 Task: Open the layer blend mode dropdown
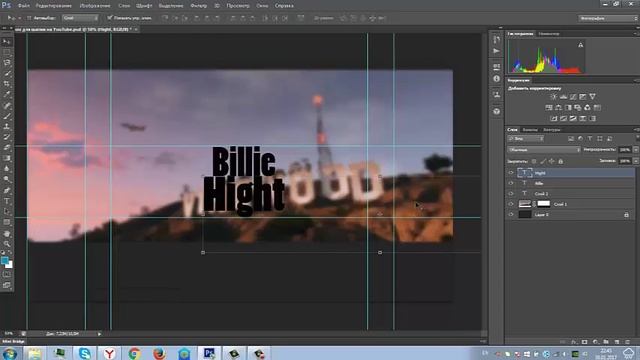[x=544, y=150]
